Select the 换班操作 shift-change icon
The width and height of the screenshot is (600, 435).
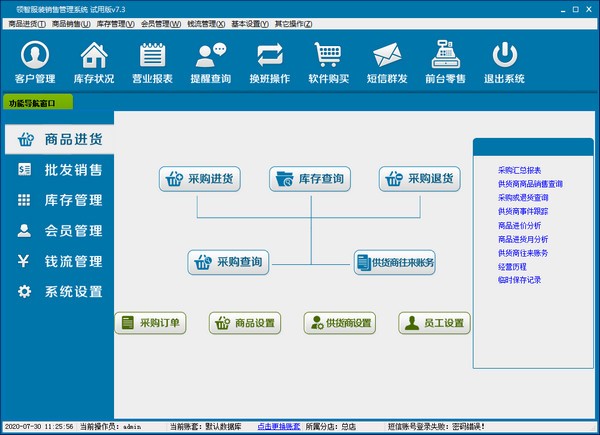coord(270,62)
